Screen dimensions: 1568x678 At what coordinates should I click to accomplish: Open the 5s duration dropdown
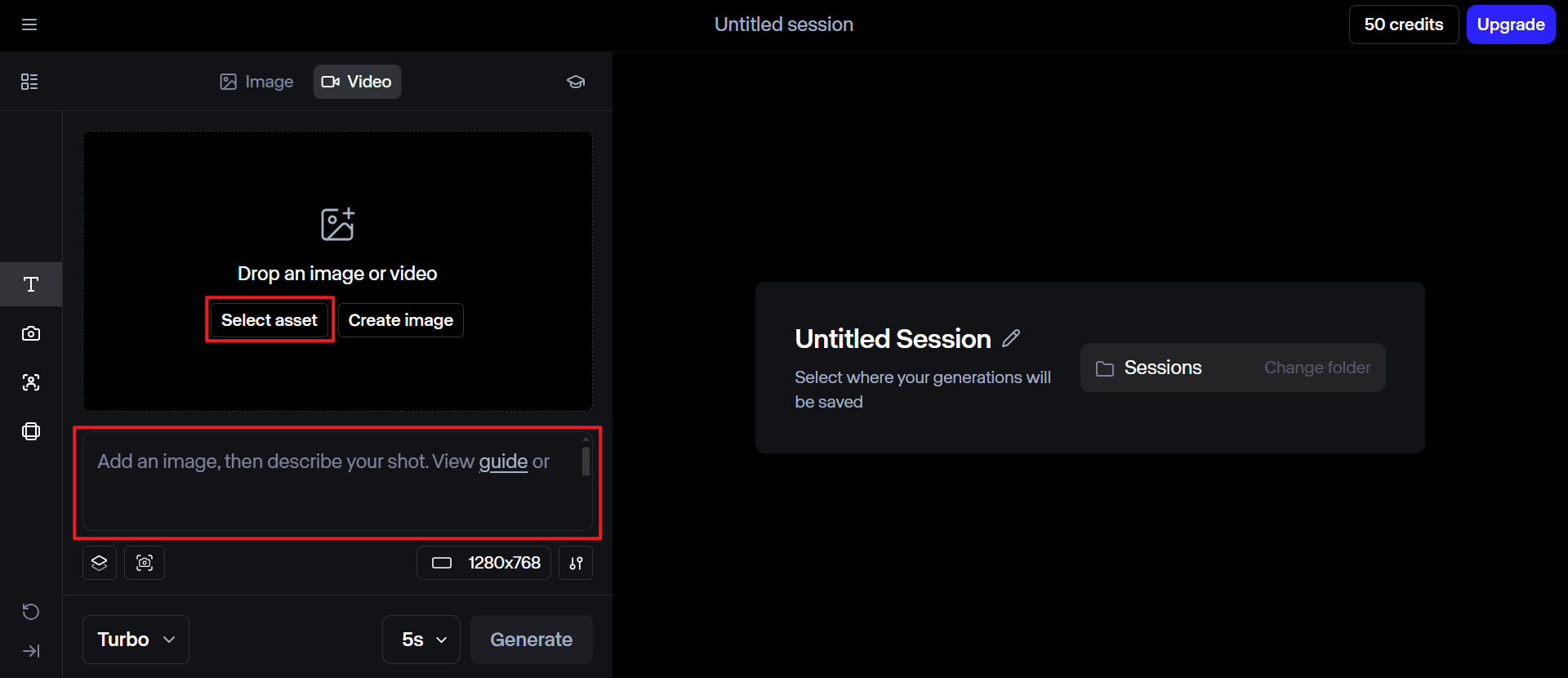(421, 640)
